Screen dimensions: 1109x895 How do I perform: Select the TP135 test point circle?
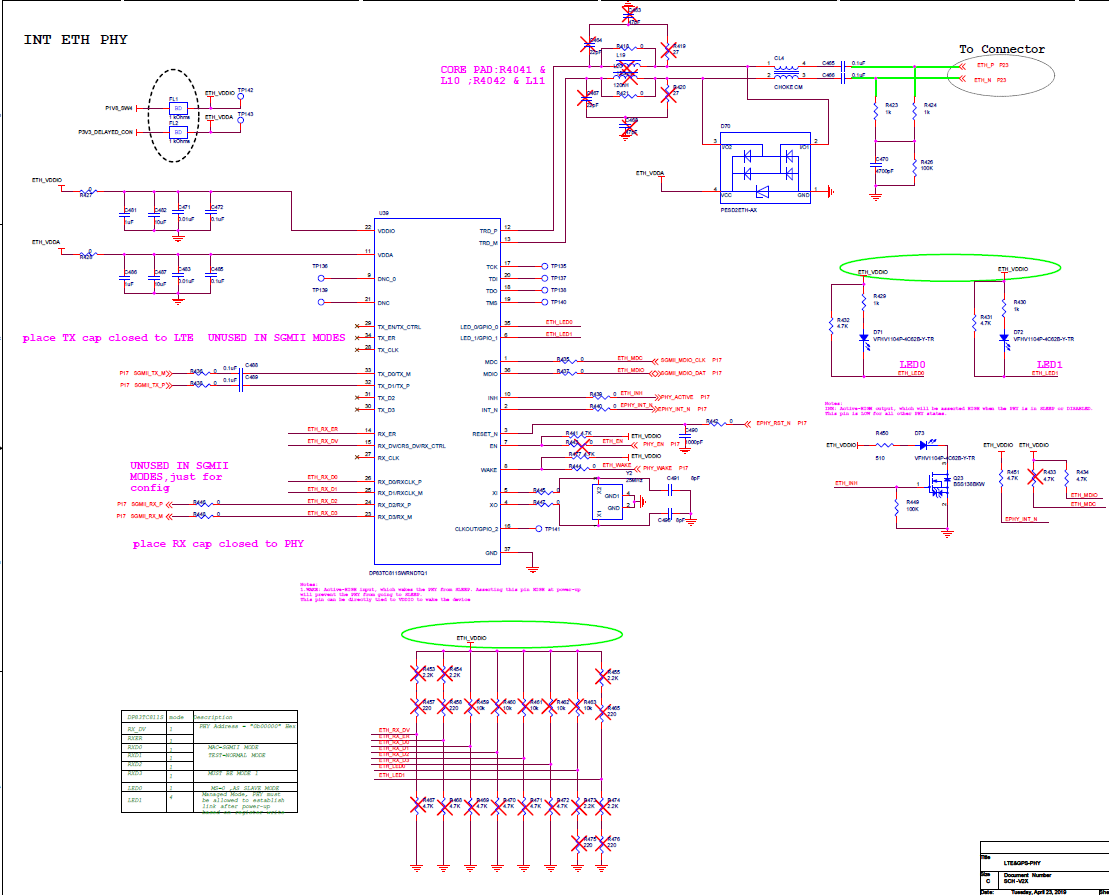545,266
